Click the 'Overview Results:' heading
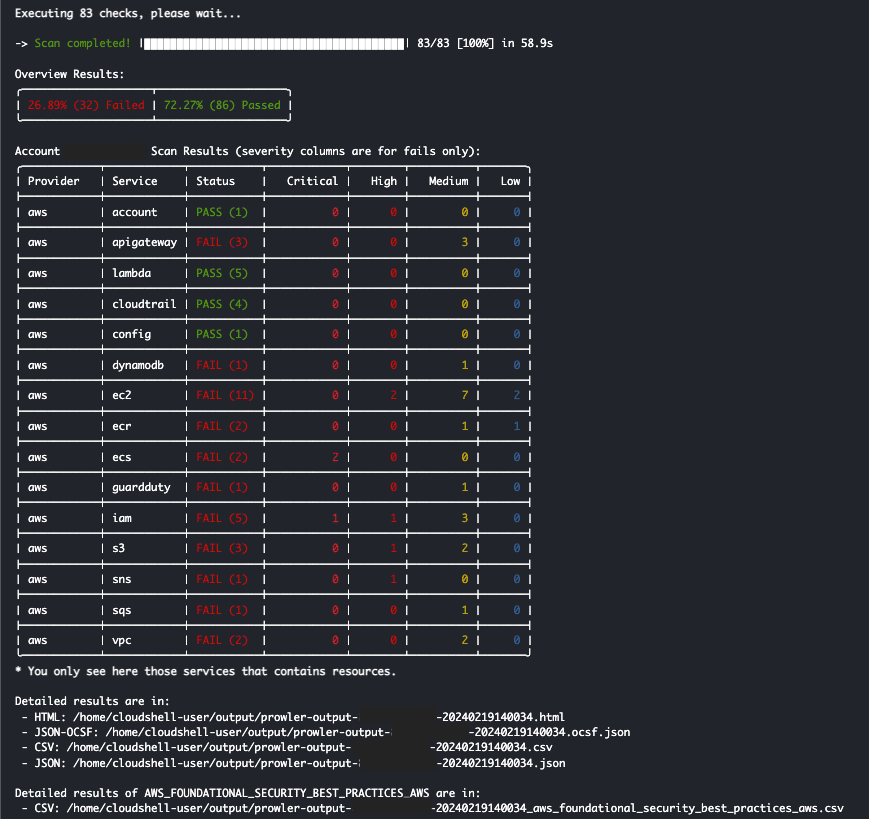The image size is (869, 819). (x=69, y=74)
